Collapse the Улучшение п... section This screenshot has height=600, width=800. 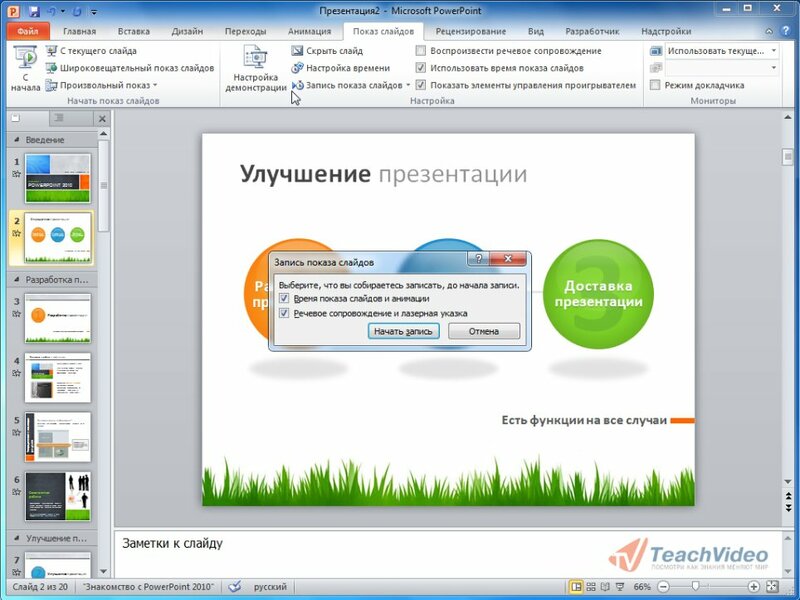point(17,538)
